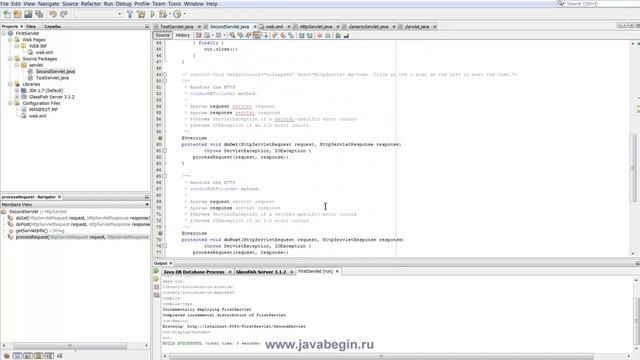640x360 pixels.
Task: Click the Navigator horizontal scrollbar
Action: [x=70, y=346]
